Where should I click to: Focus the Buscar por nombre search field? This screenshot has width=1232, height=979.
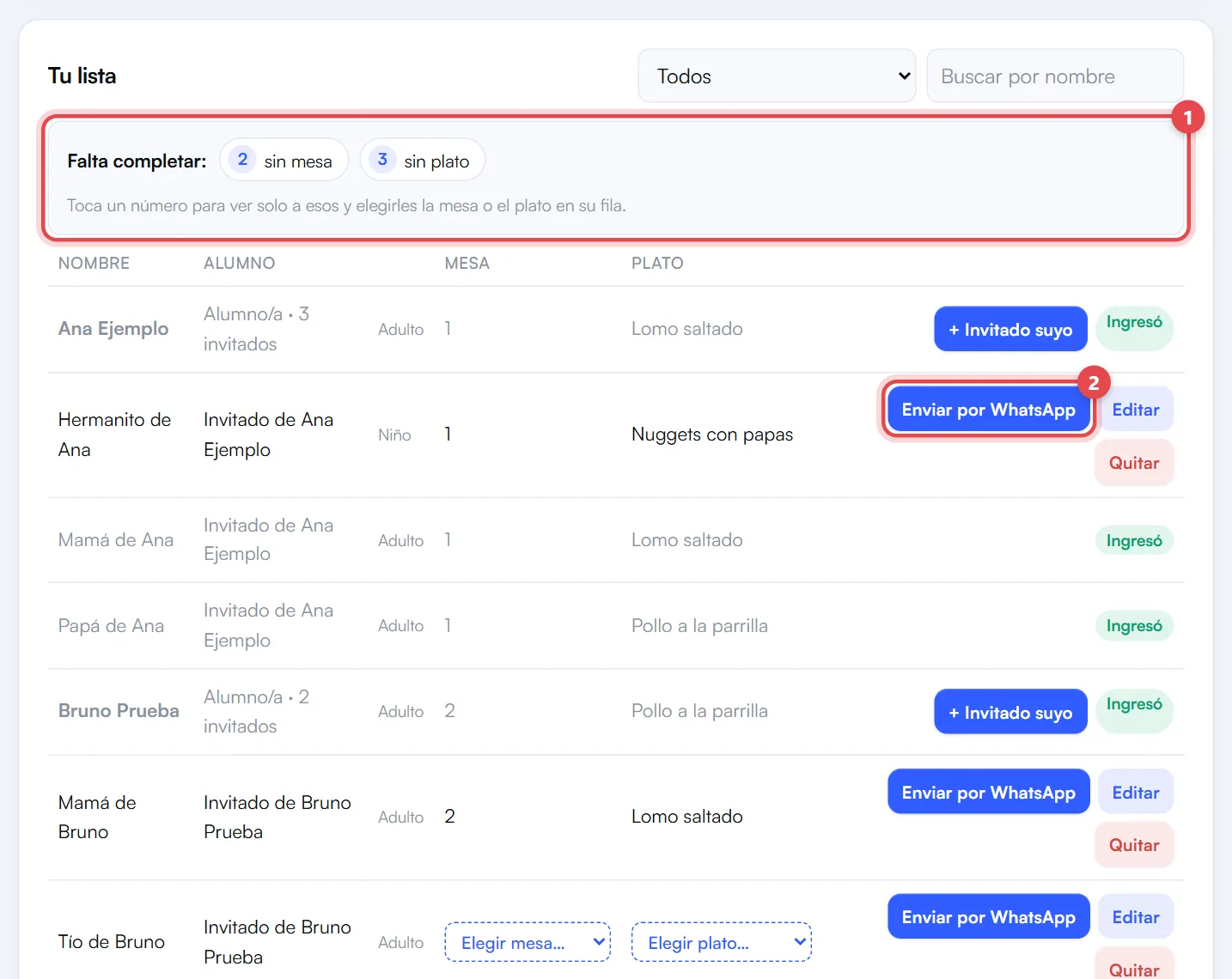[x=1055, y=76]
